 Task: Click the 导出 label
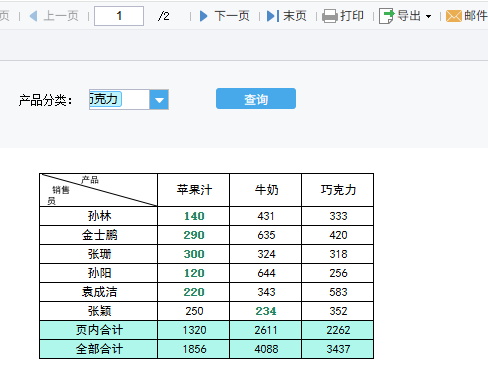[409, 16]
